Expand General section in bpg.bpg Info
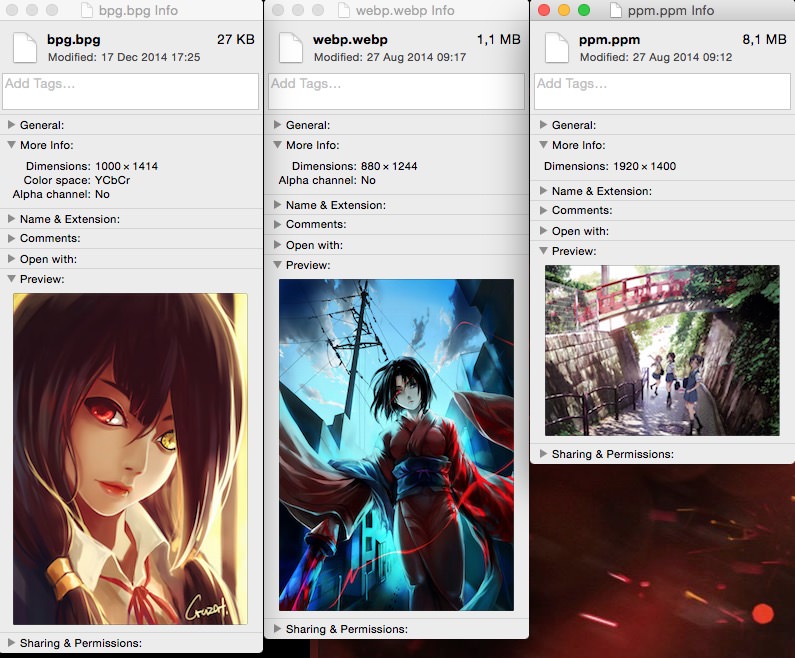Viewport: 795px width, 658px height. coord(11,124)
